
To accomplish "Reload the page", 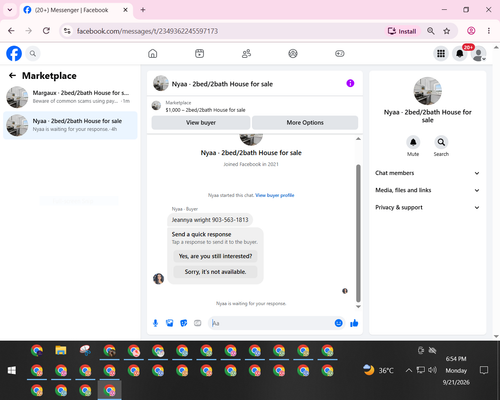I will [x=46, y=31].
